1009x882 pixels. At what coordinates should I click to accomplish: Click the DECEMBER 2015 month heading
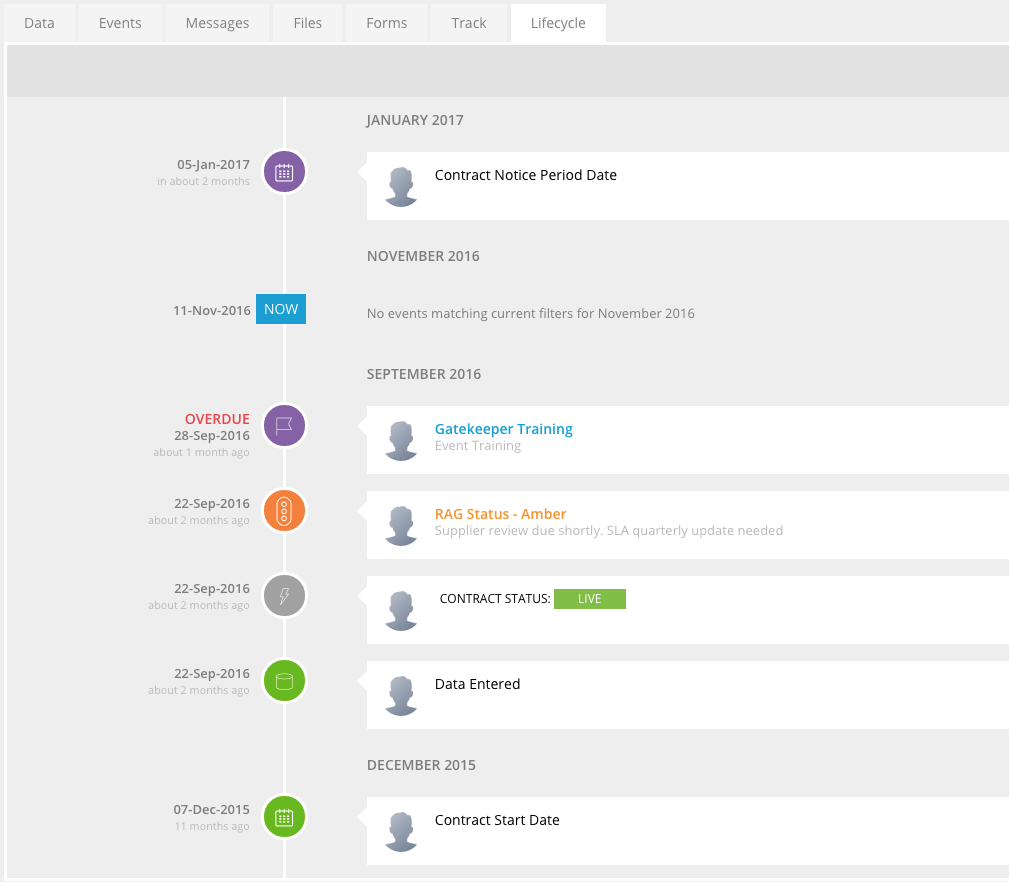click(x=421, y=765)
